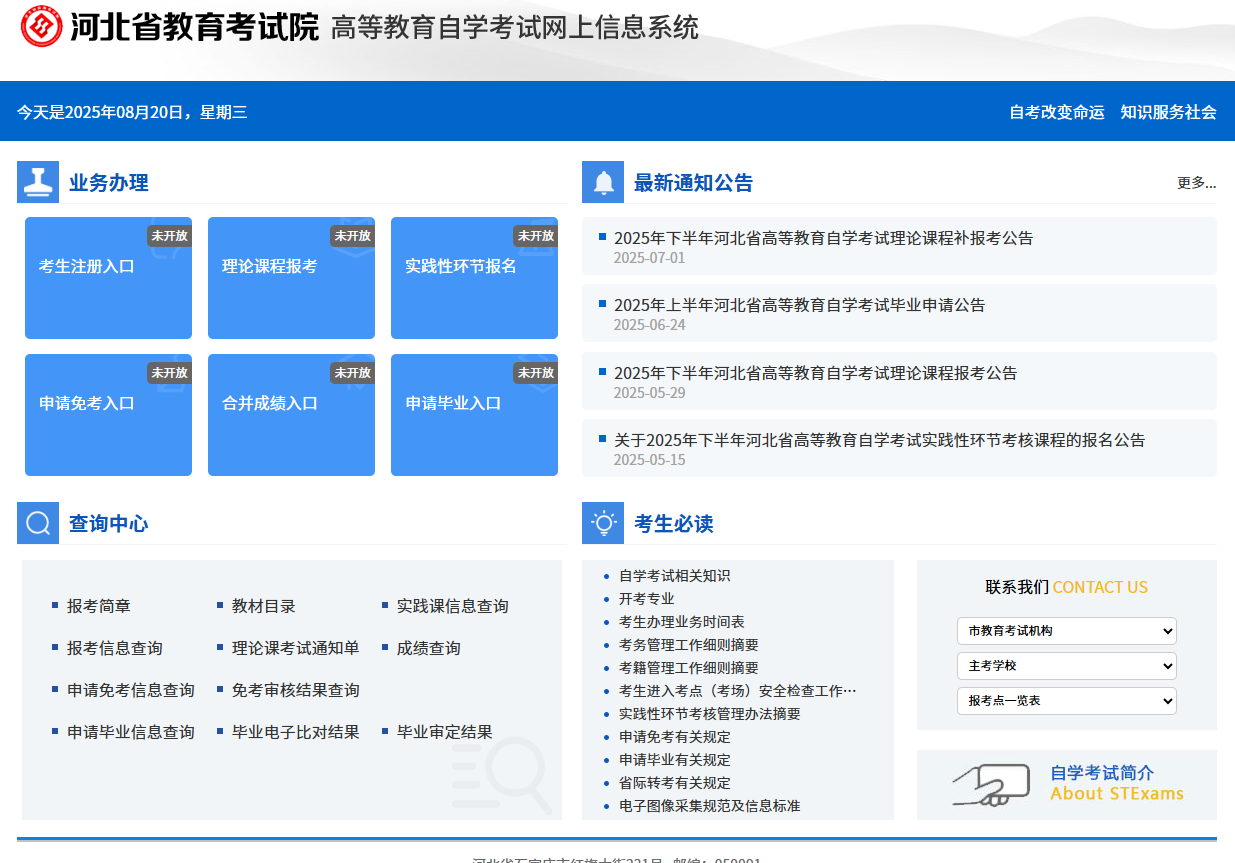Viewport: 1235px width, 863px height.
Task: Open the 申请毕业信息查询 link
Action: click(131, 732)
